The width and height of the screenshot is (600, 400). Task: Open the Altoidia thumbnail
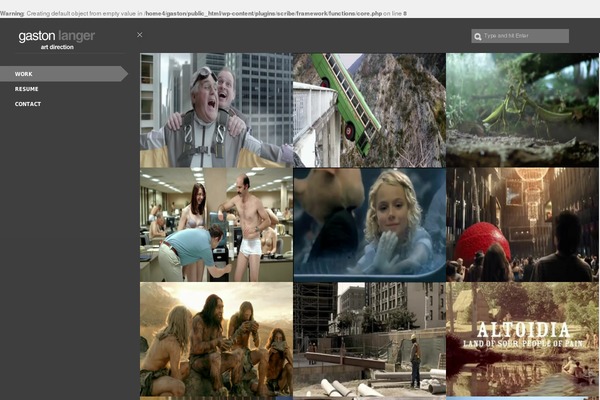(522, 339)
